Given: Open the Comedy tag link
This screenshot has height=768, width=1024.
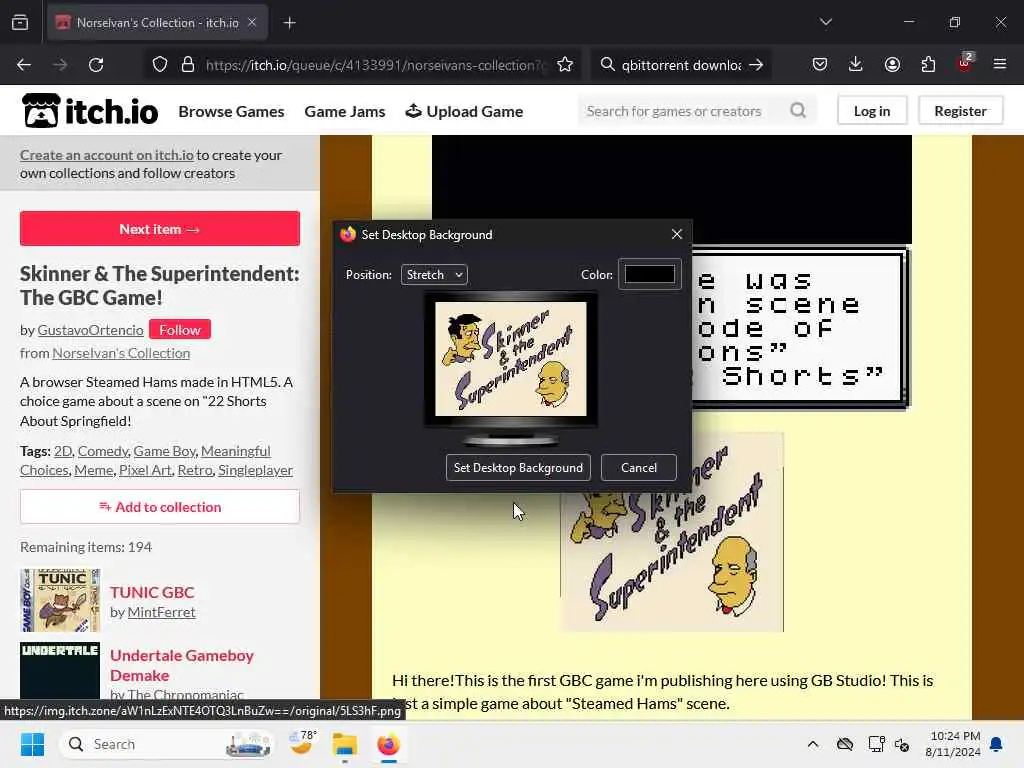Looking at the screenshot, I should click(x=103, y=451).
